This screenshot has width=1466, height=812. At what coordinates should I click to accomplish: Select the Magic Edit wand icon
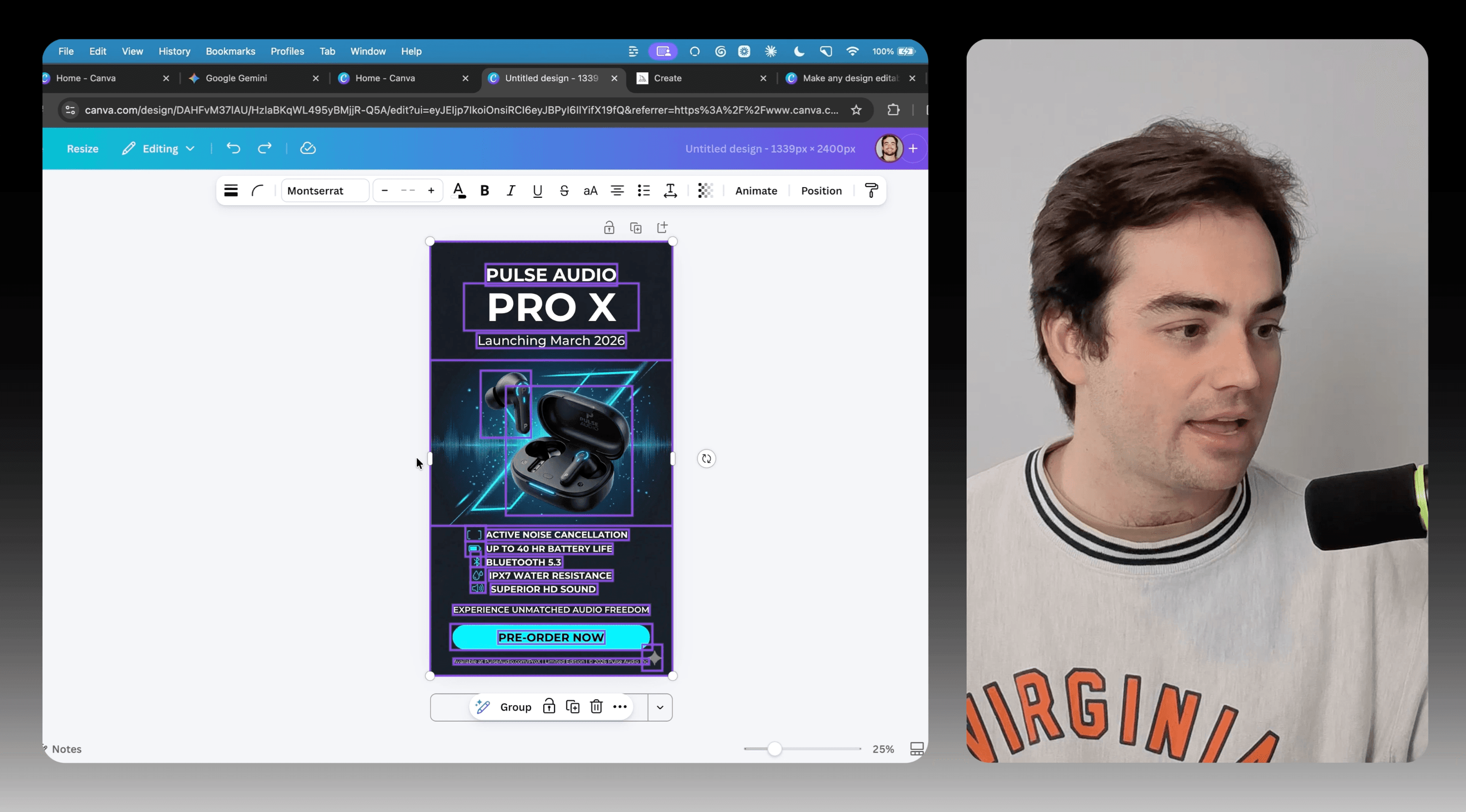tap(482, 707)
